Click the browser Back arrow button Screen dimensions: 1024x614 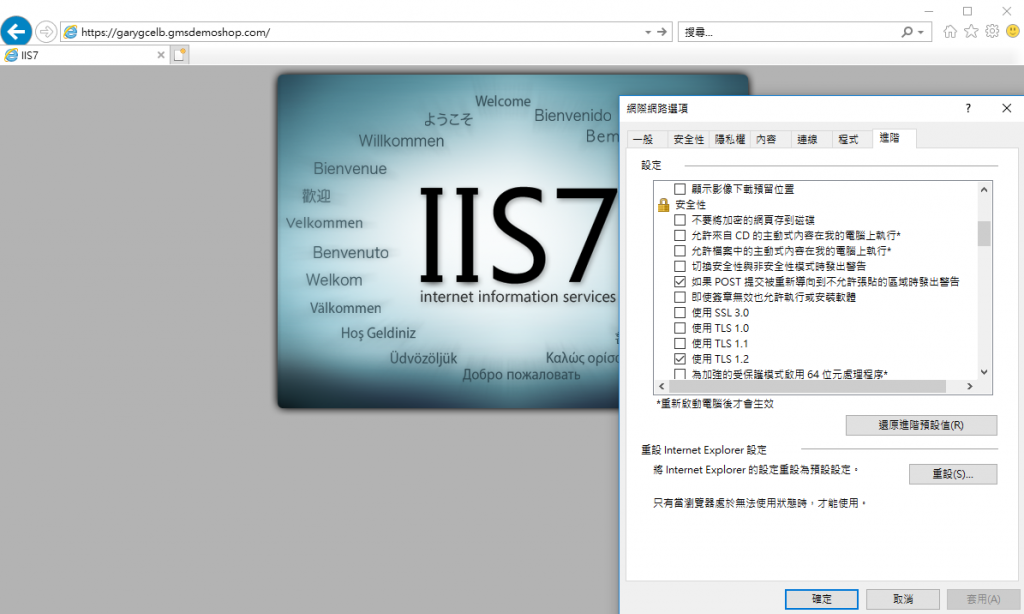16,31
